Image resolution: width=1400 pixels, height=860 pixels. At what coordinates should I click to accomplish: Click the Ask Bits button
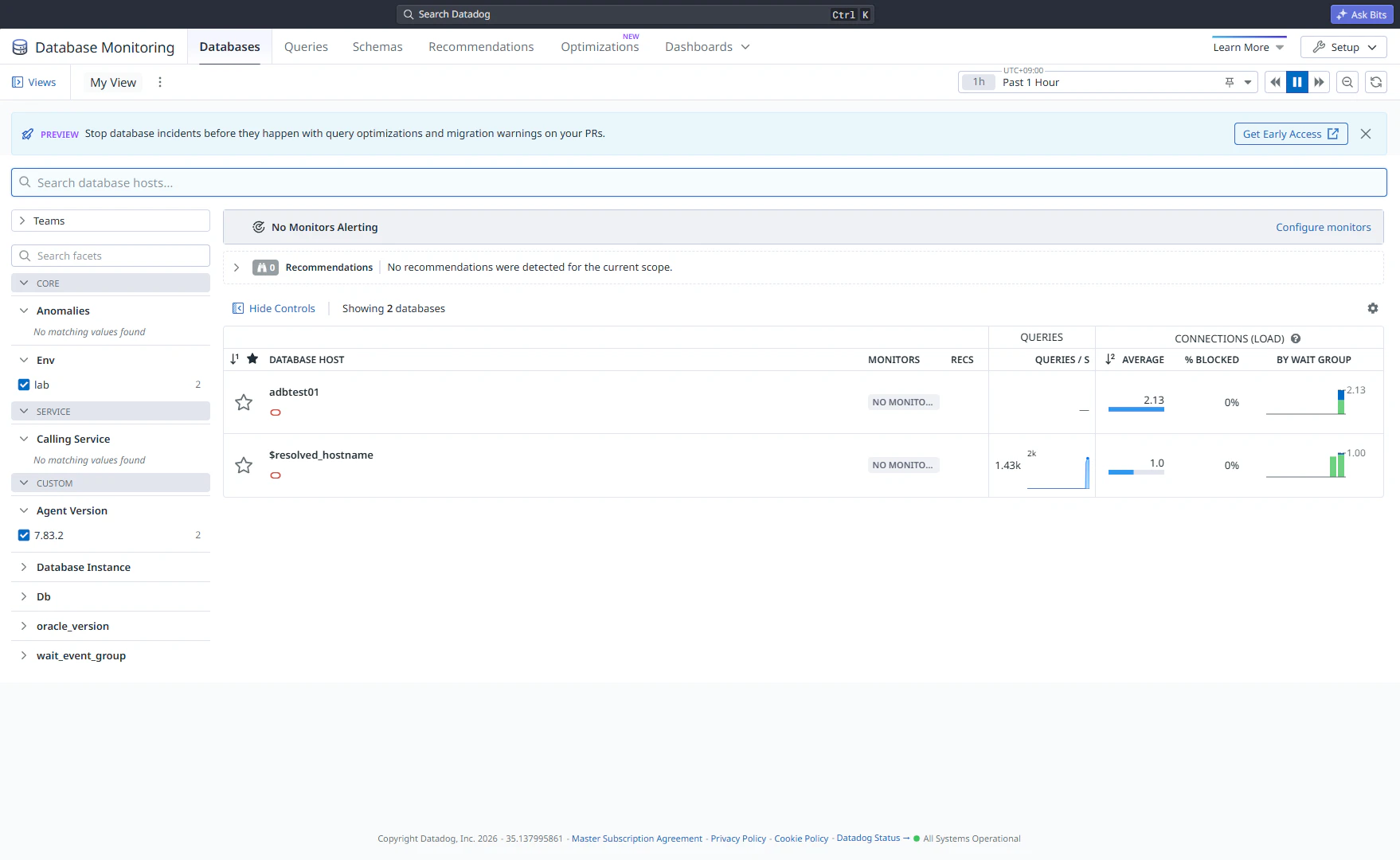[x=1362, y=14]
